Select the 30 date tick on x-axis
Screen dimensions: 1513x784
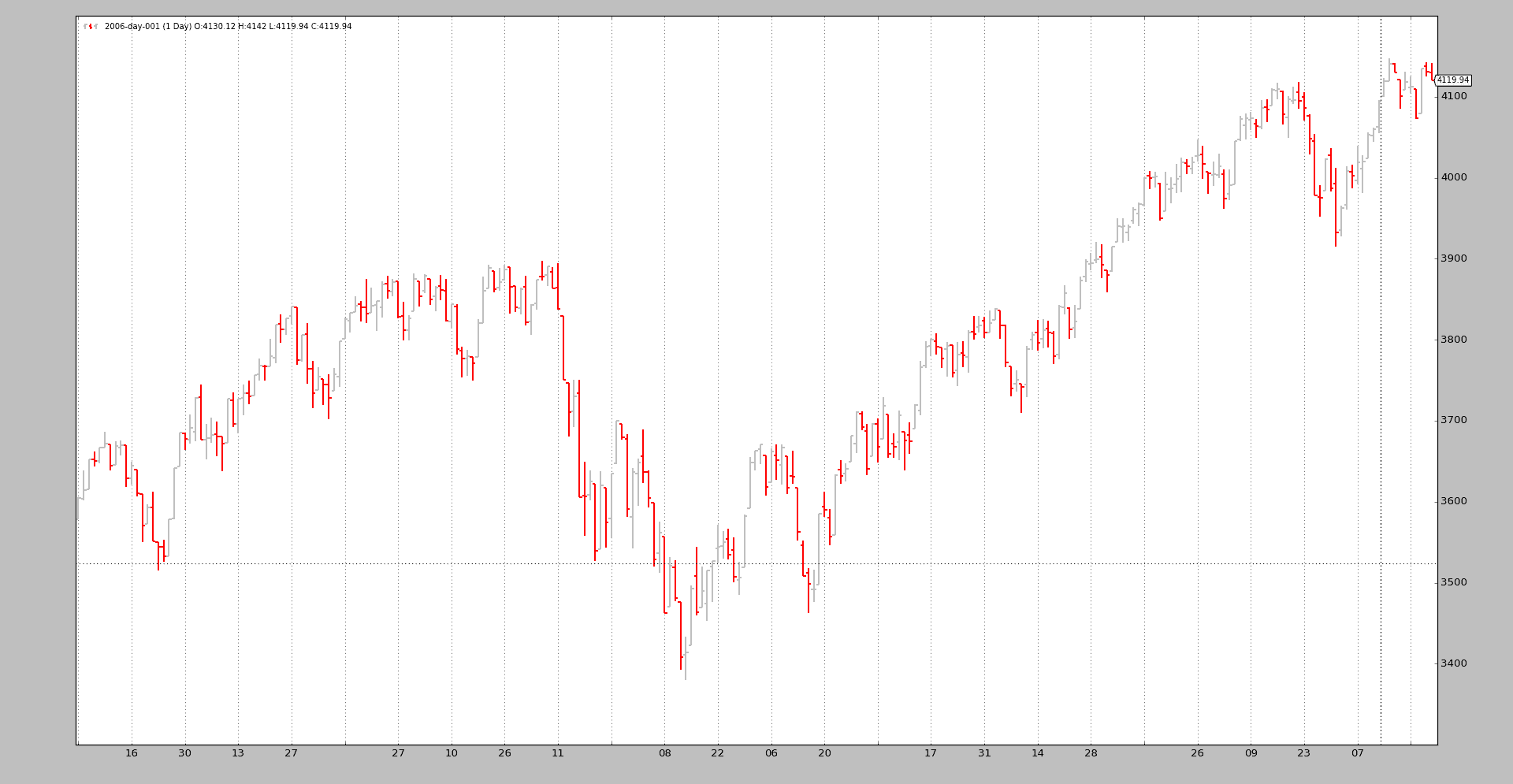184,753
